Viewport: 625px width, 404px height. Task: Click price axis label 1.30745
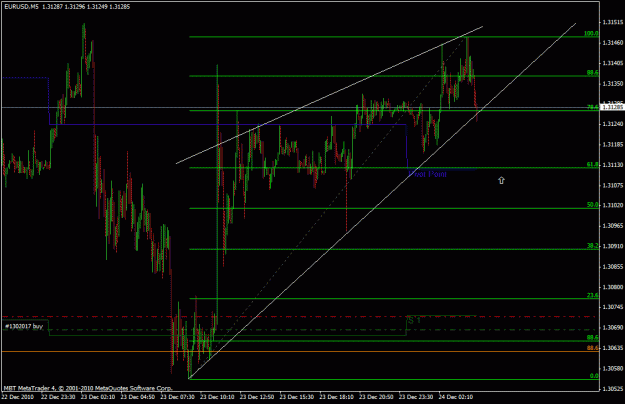tap(613, 307)
